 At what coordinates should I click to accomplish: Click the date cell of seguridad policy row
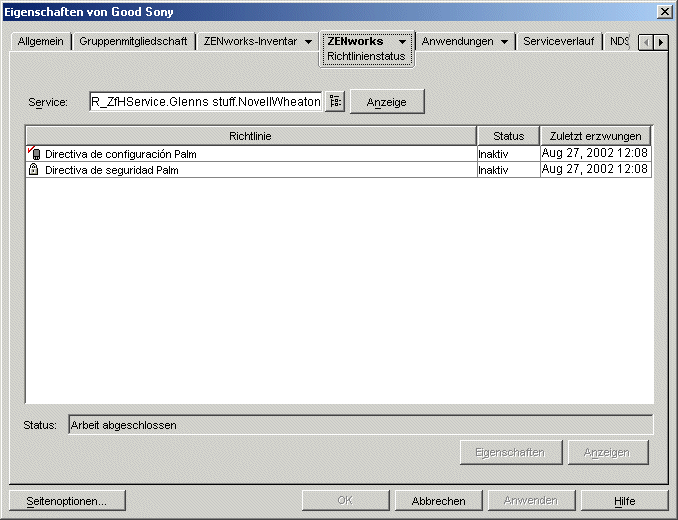pyautogui.click(x=595, y=169)
